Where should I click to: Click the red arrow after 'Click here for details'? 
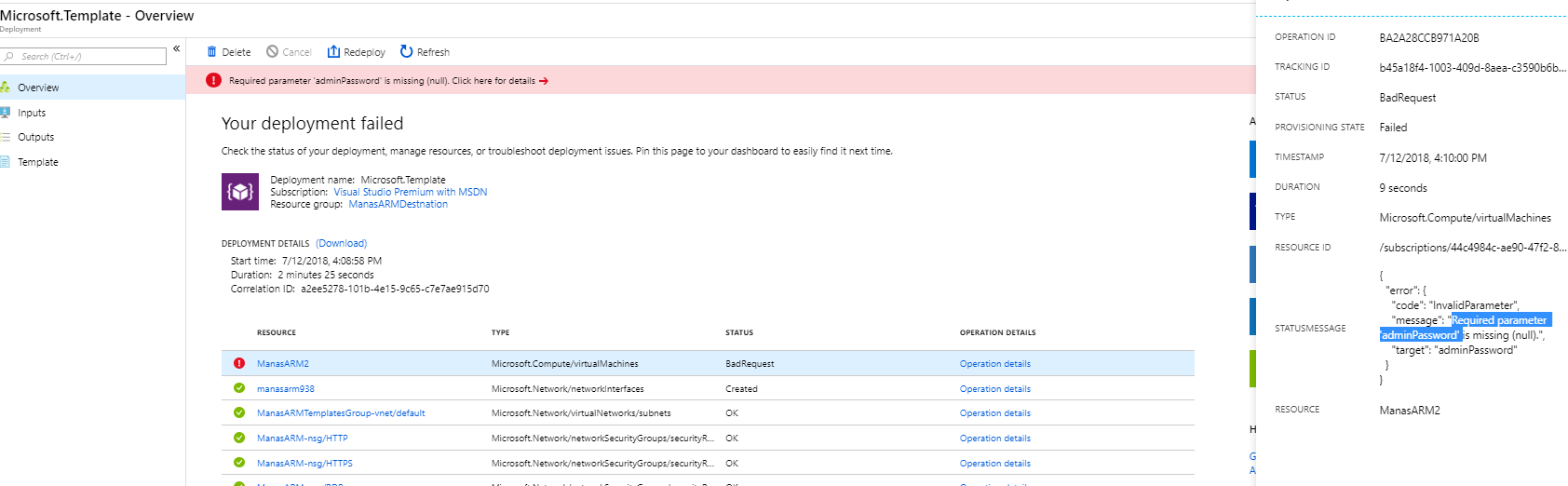click(x=544, y=81)
